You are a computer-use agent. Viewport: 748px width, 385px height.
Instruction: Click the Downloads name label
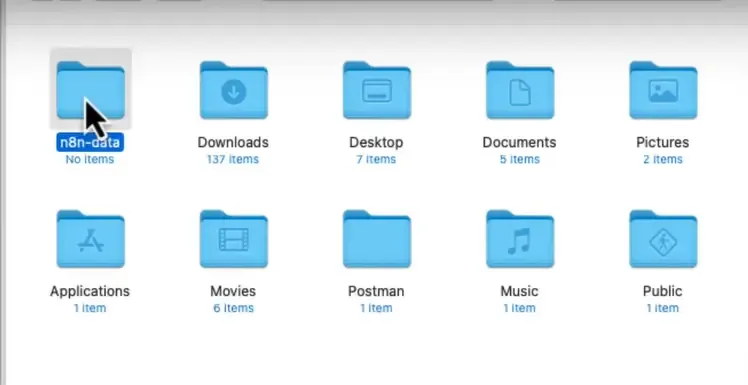coord(233,142)
